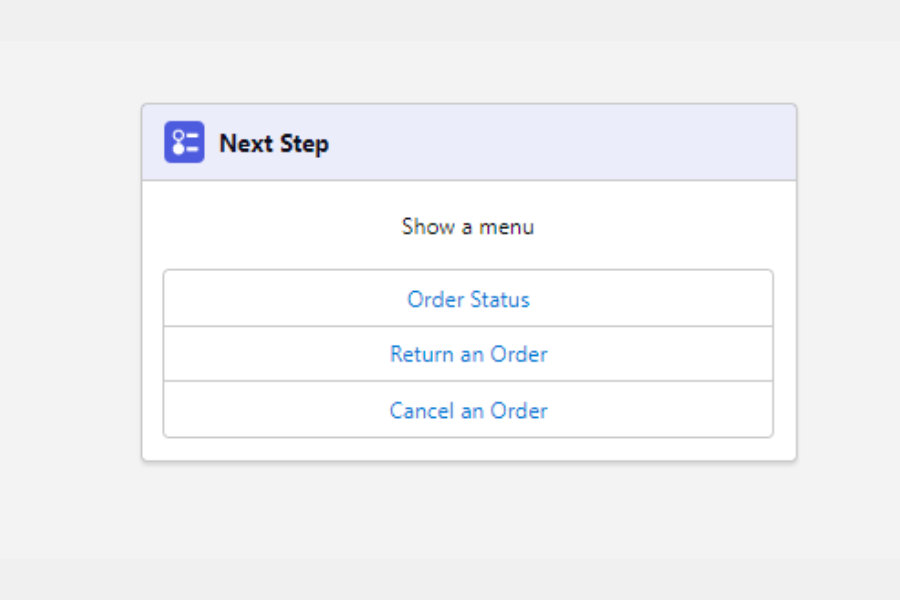Follow the Return an Order link

point(468,354)
